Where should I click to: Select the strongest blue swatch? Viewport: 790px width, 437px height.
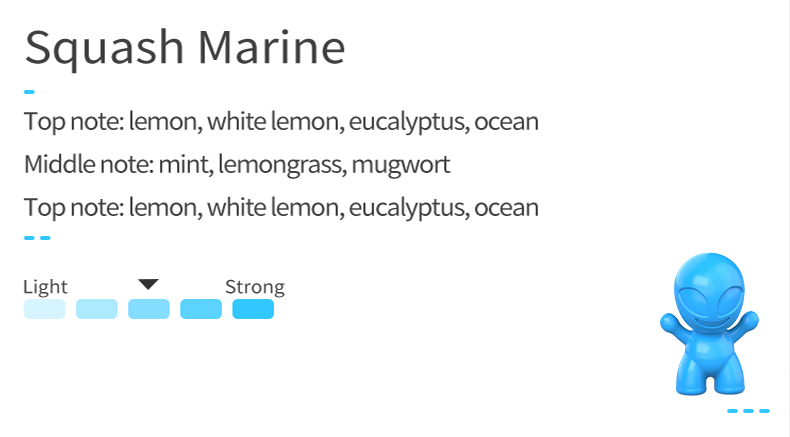pyautogui.click(x=253, y=309)
